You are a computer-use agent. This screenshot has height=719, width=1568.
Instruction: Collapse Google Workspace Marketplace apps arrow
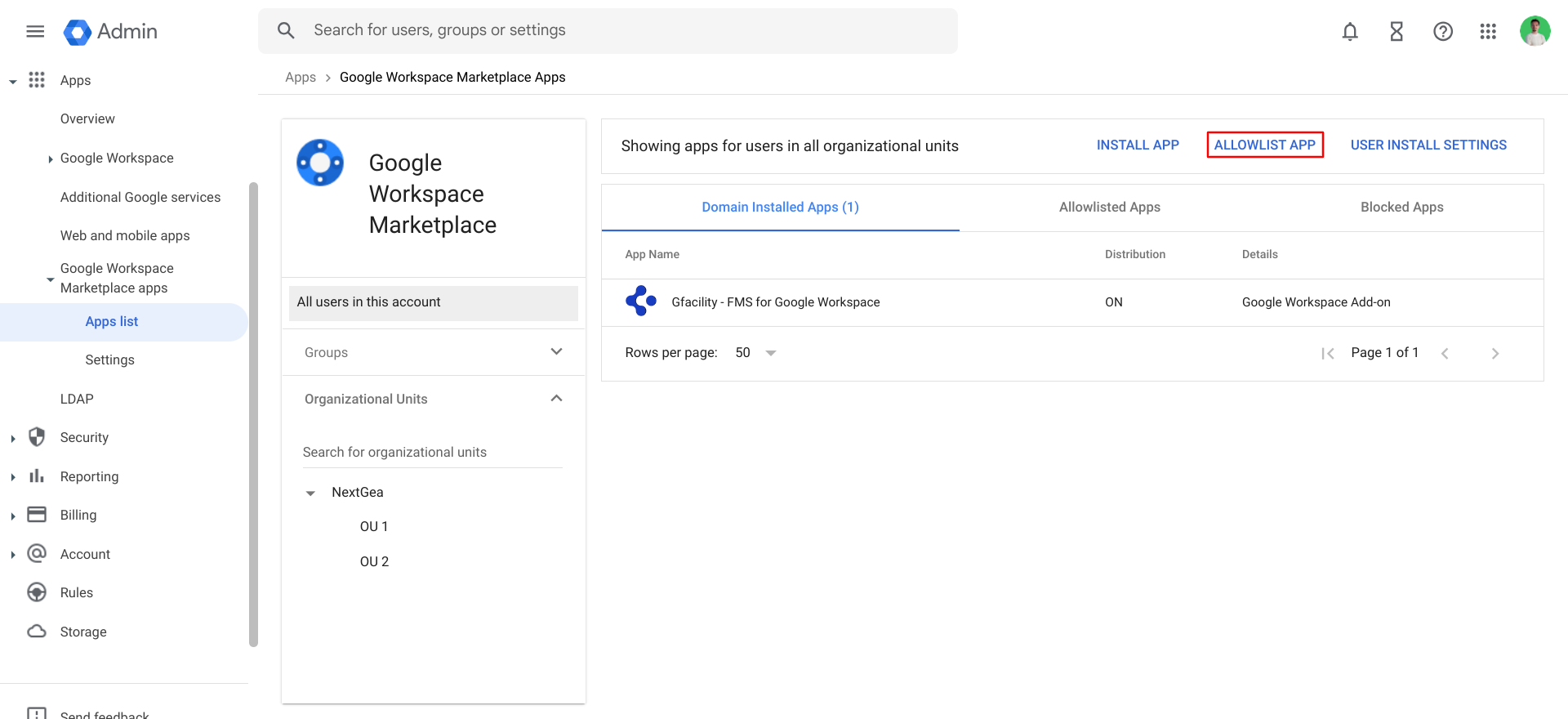coord(51,279)
